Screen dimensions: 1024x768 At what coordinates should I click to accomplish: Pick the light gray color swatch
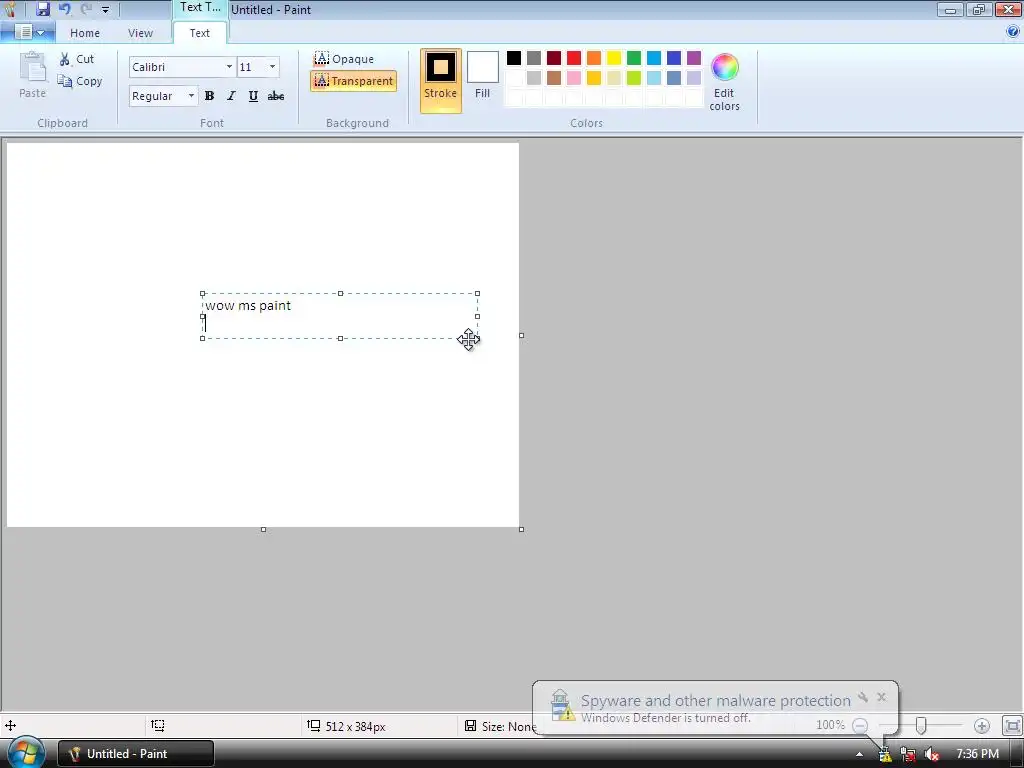534,78
